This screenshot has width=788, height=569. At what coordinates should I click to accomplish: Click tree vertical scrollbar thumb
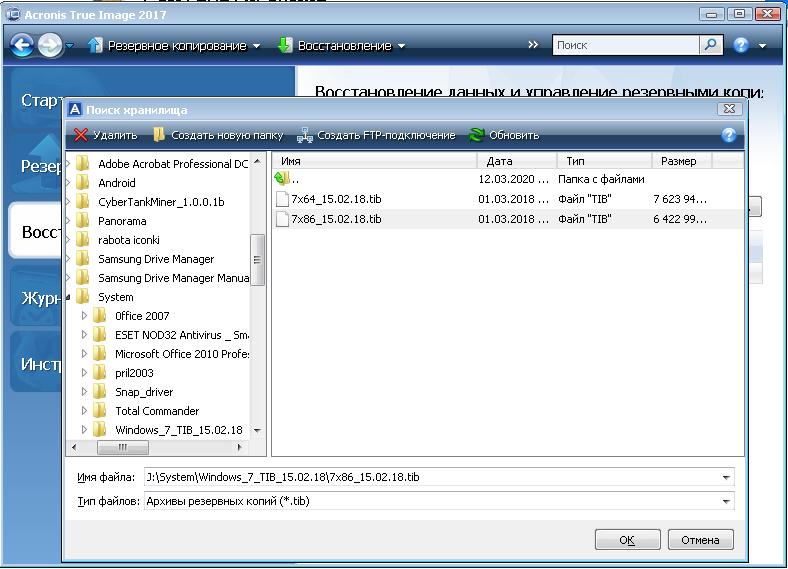click(257, 259)
